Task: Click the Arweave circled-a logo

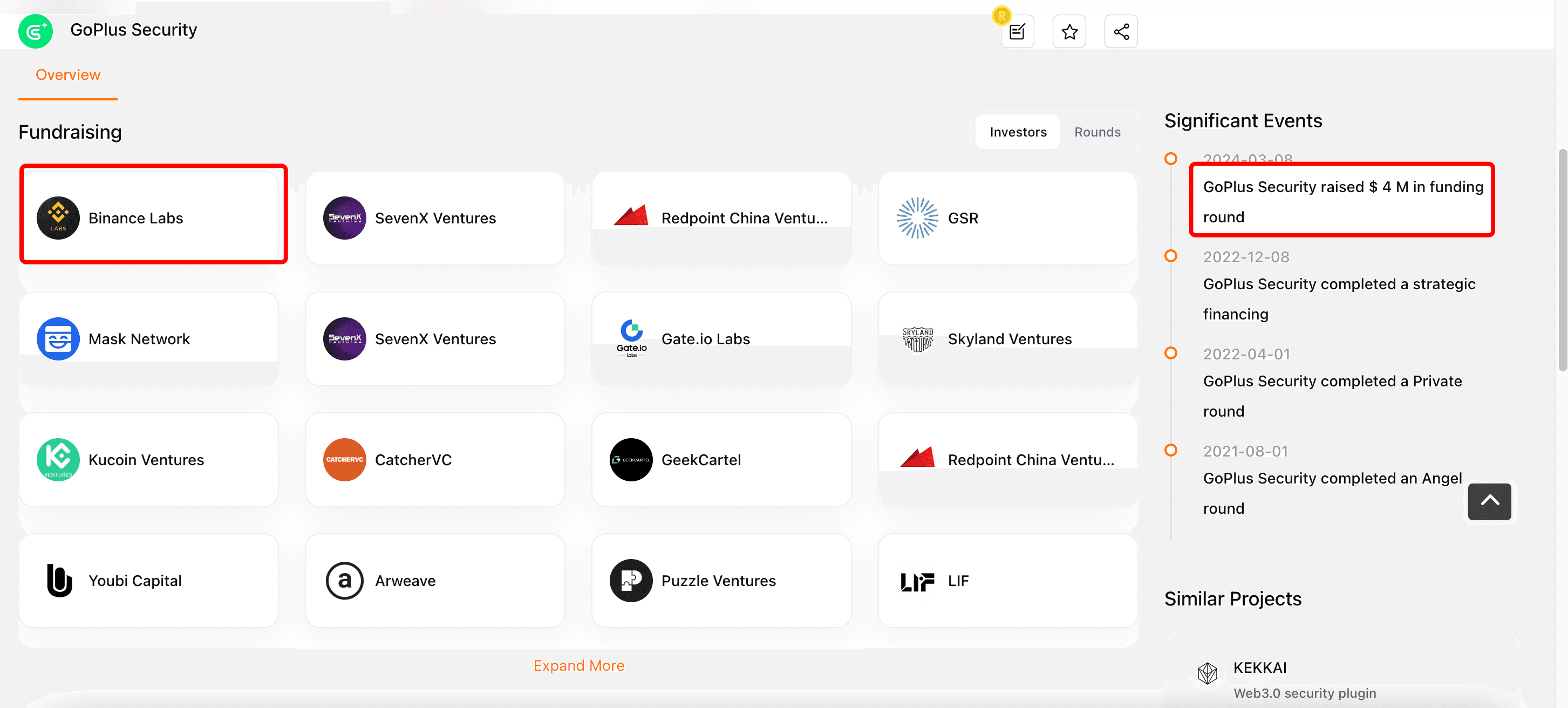Action: tap(345, 580)
